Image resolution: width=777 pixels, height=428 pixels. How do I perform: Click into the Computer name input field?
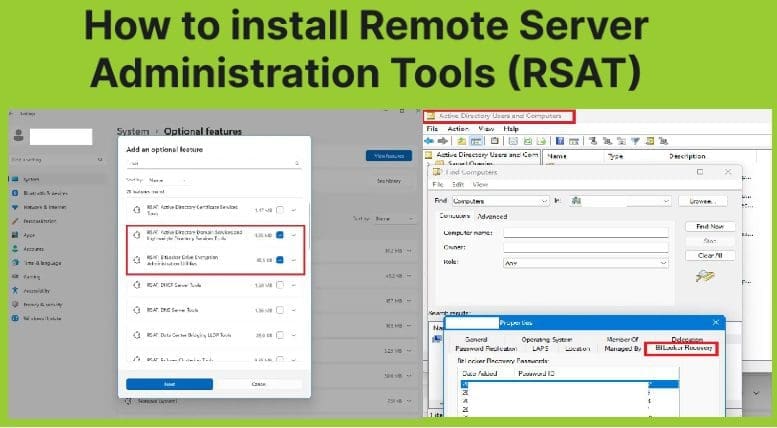point(585,232)
